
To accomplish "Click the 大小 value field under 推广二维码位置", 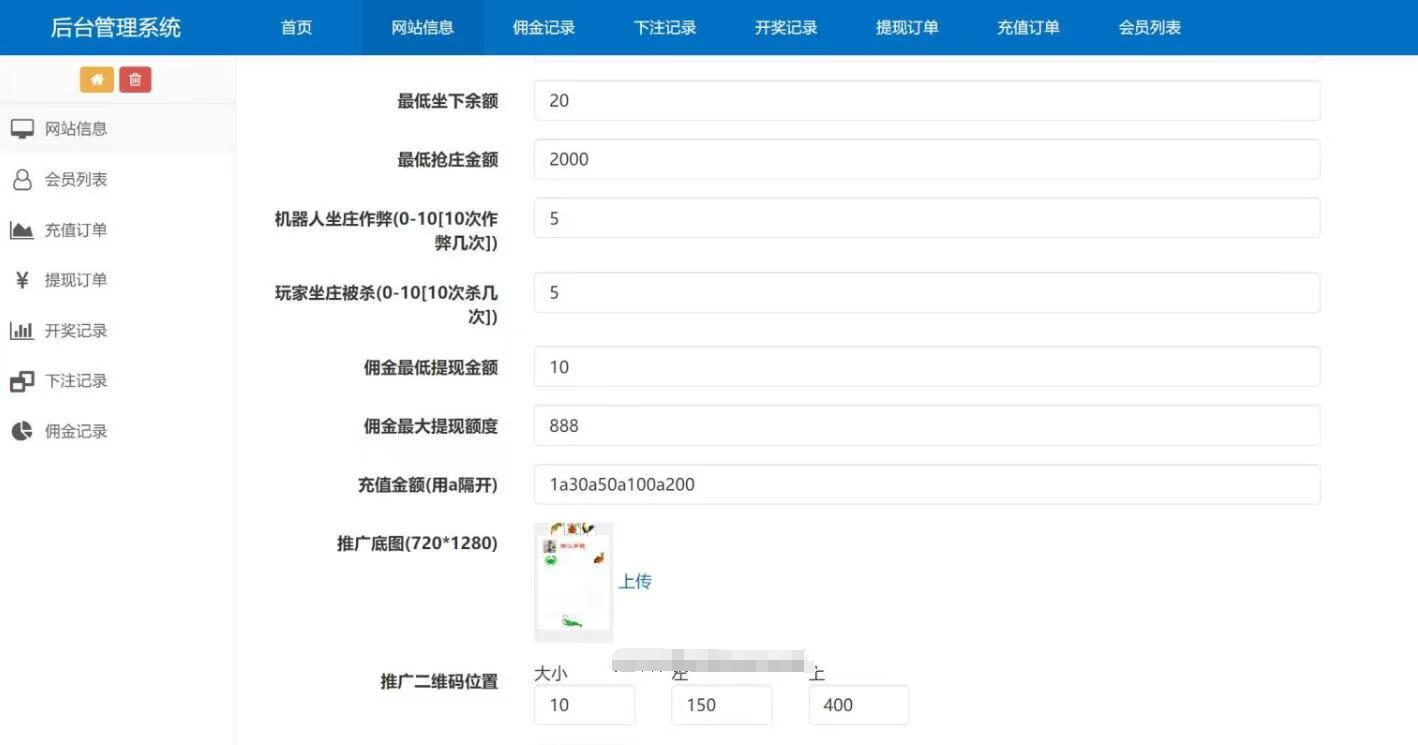I will click(x=584, y=704).
